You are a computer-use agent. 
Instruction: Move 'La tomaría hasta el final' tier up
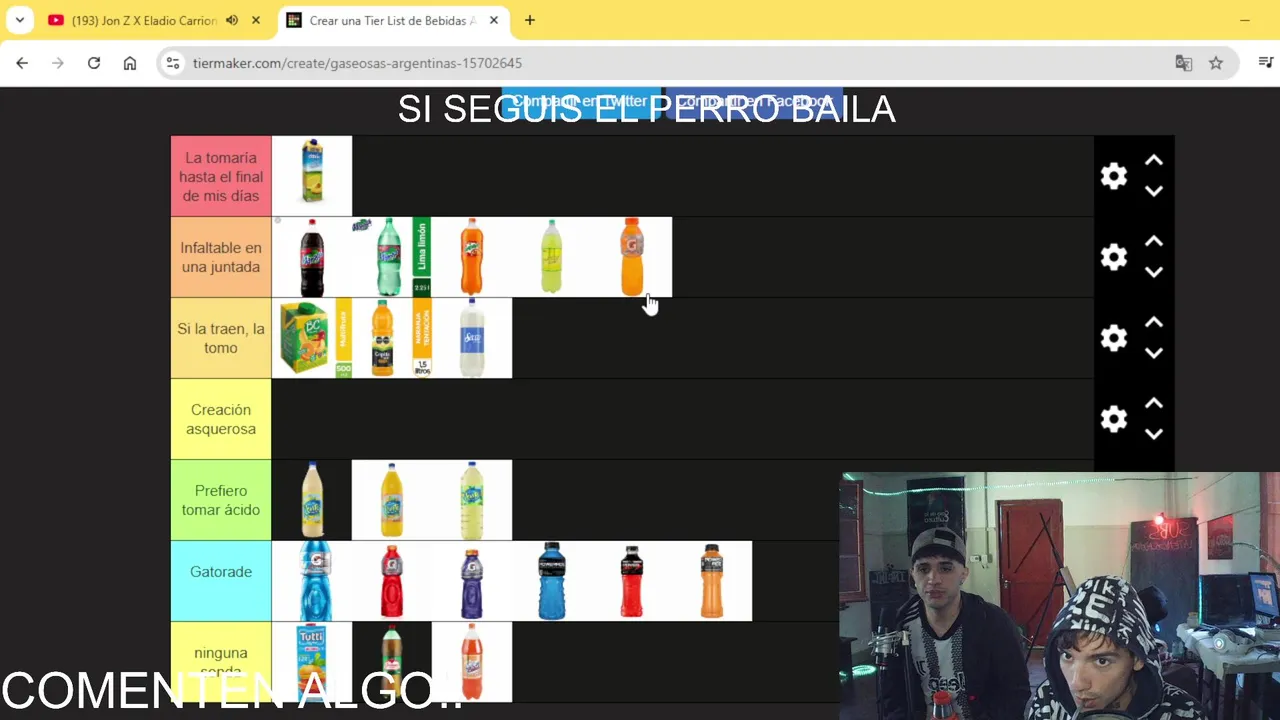click(x=1153, y=160)
